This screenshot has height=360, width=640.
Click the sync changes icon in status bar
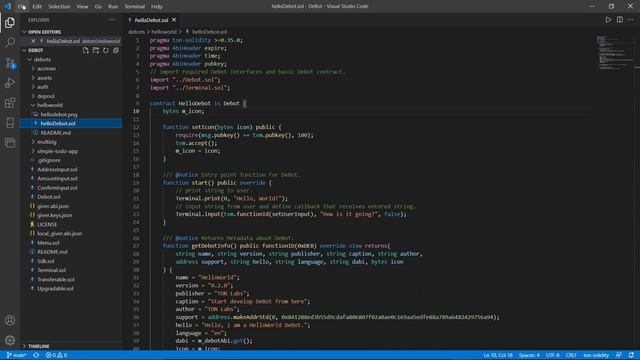point(36,355)
